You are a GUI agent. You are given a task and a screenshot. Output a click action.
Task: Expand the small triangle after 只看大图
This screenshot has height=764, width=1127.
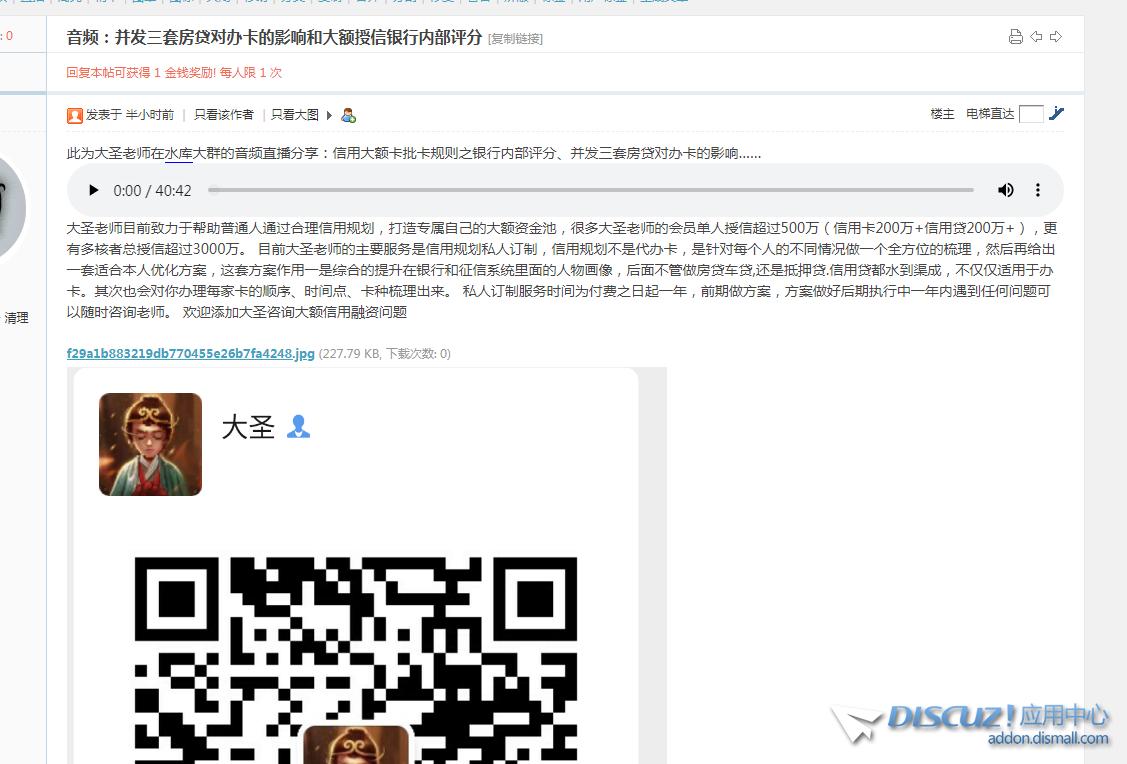(x=329, y=115)
